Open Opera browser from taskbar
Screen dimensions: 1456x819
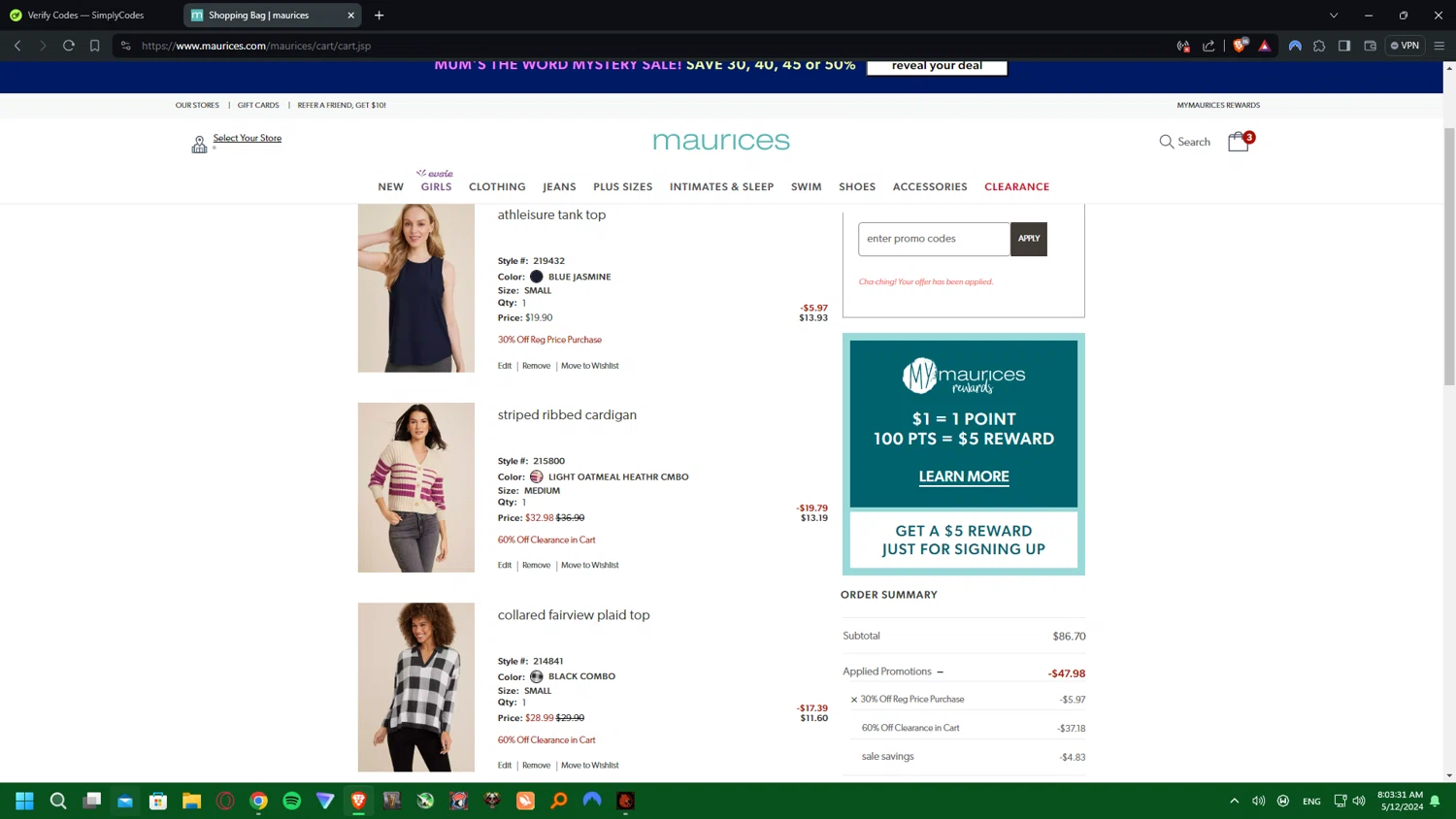tap(225, 801)
